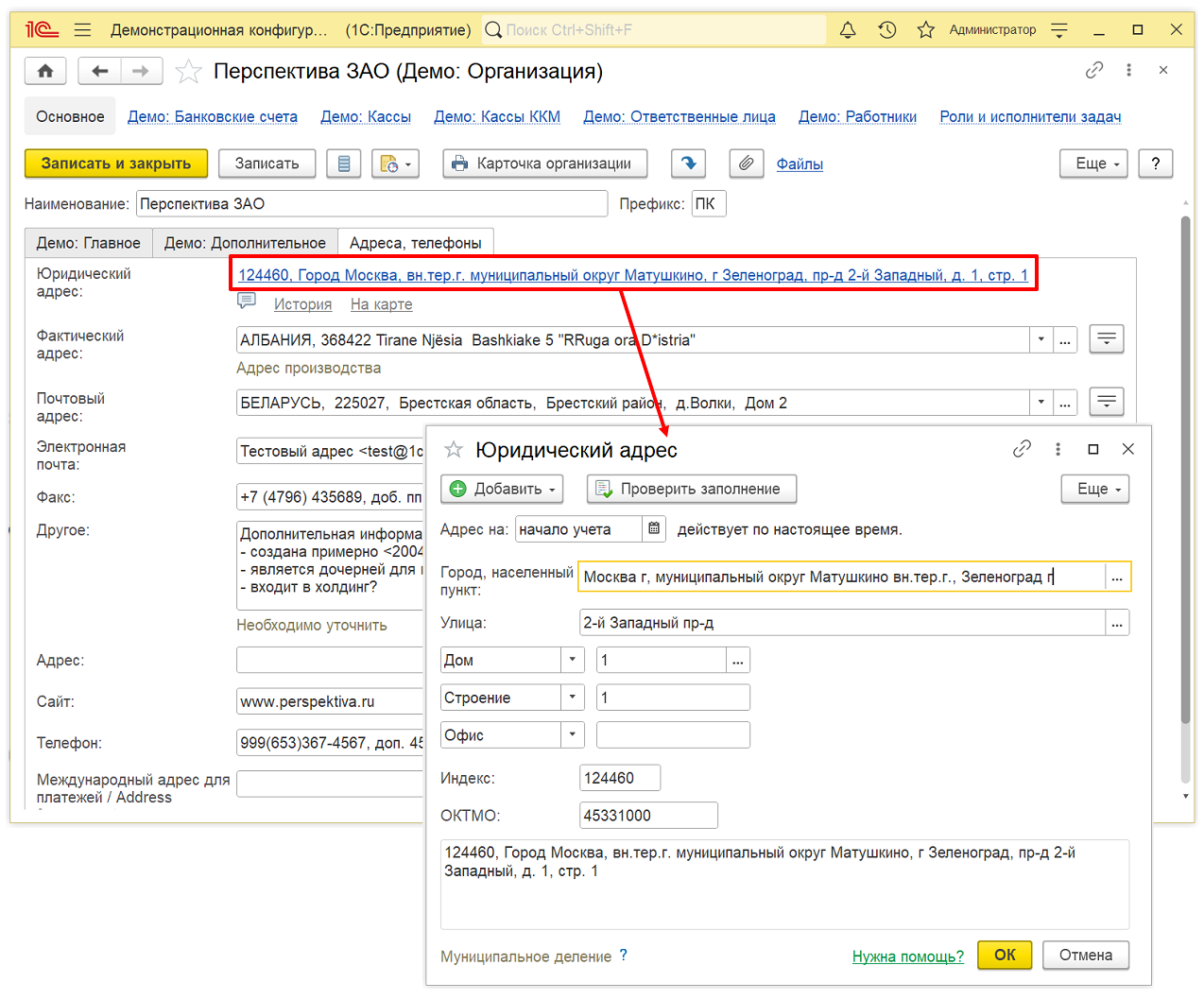Open ellipsis selector for Город, населенный пункт
1204x1000 pixels.
tap(1117, 577)
